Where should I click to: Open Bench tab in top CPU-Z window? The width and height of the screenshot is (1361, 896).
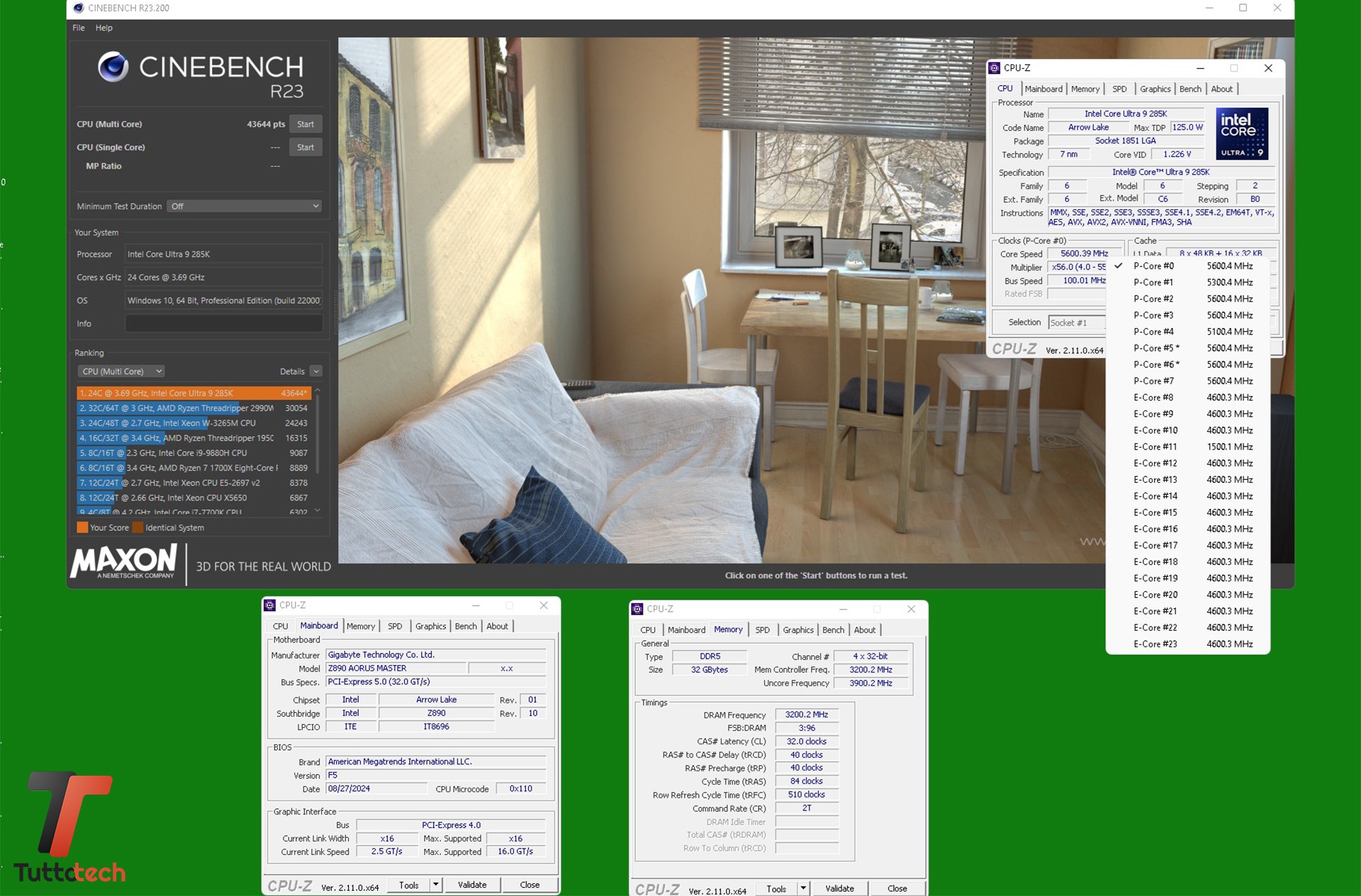pyautogui.click(x=1190, y=89)
